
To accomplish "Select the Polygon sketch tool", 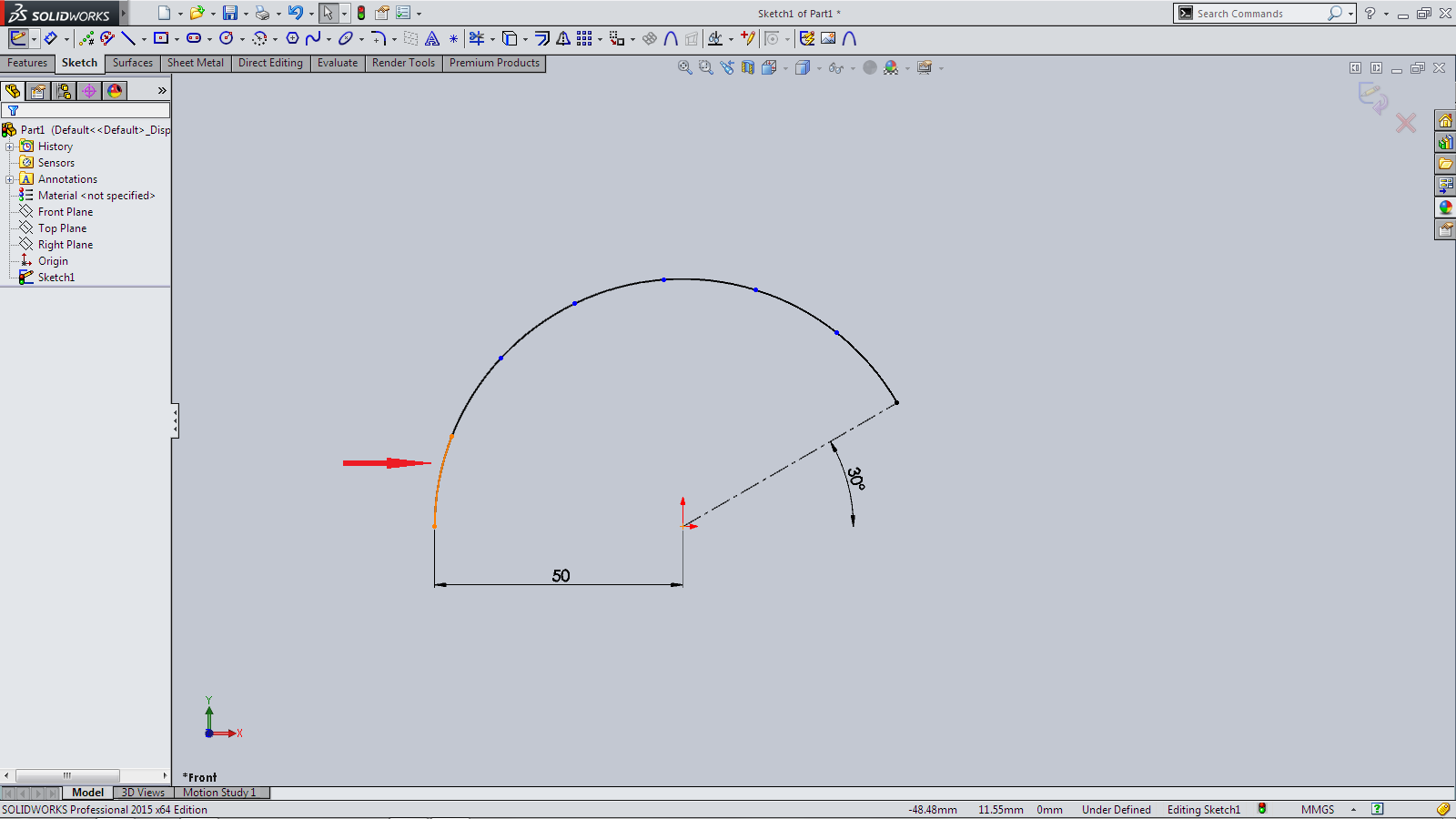I will (x=292, y=38).
